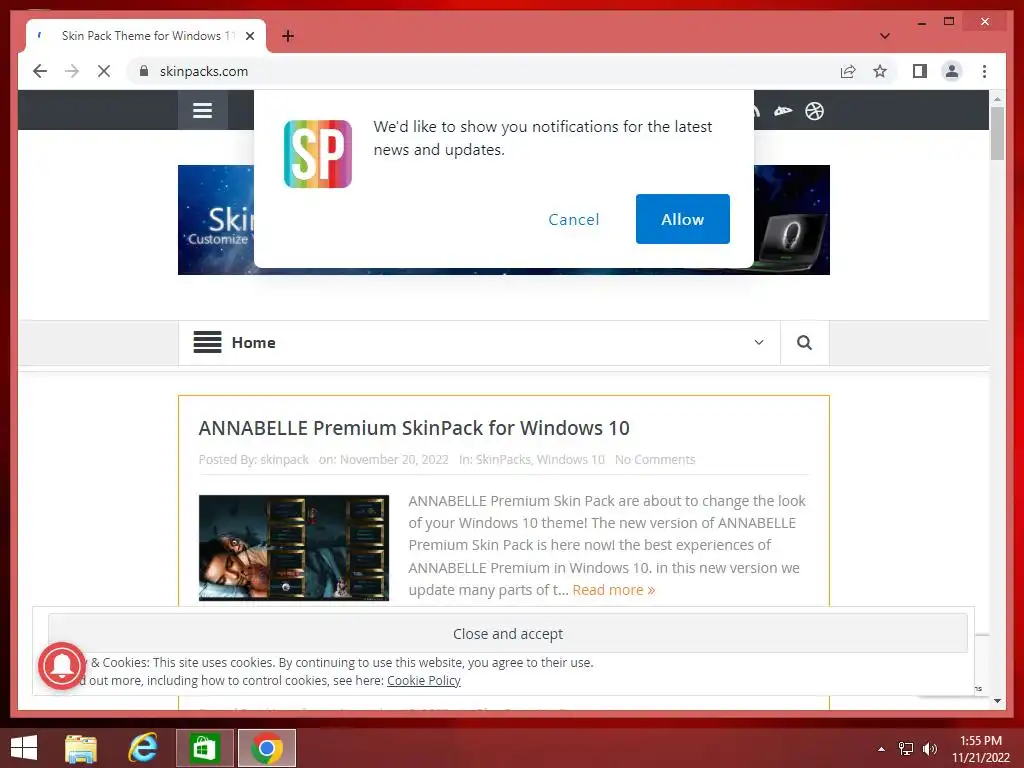Click the browser forward arrow

pyautogui.click(x=72, y=71)
